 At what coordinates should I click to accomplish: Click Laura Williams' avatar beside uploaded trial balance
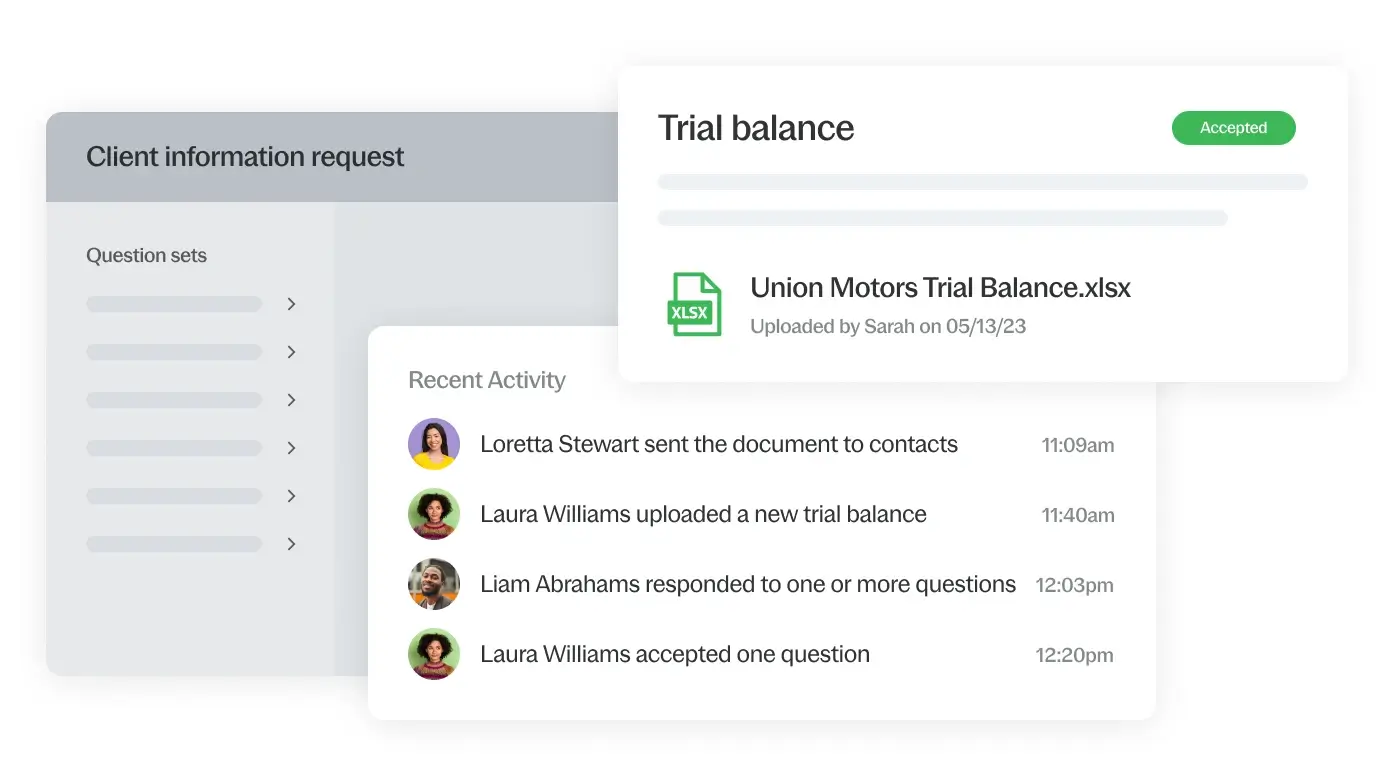[434, 514]
